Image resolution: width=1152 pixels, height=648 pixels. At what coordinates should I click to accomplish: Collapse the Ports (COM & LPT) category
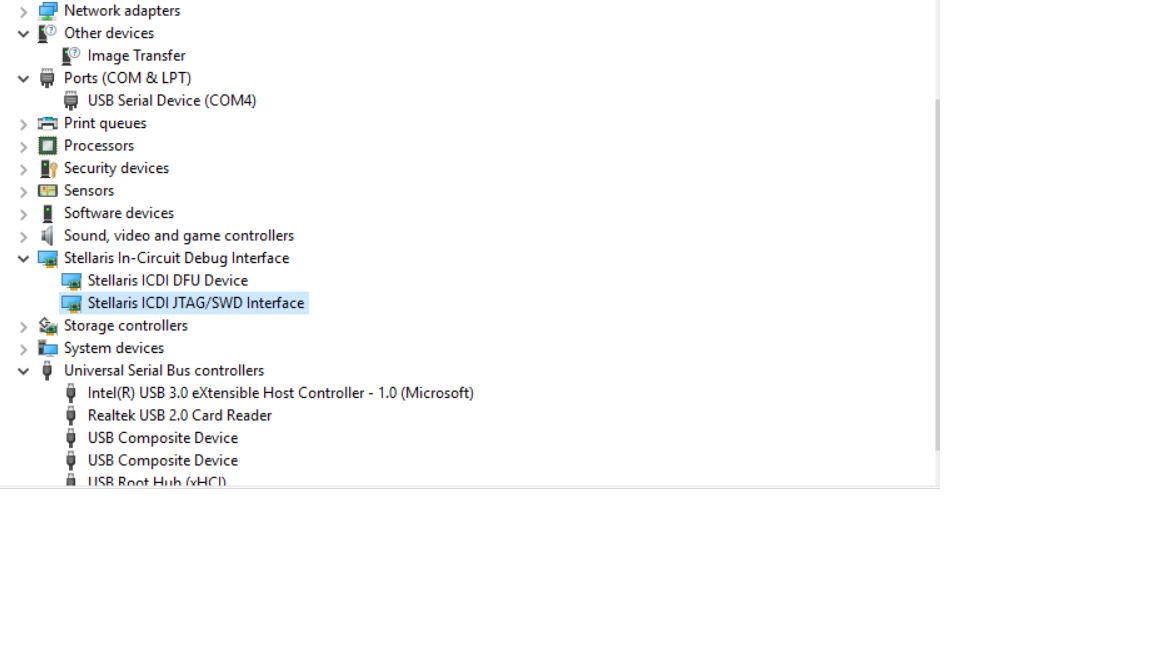(23, 78)
